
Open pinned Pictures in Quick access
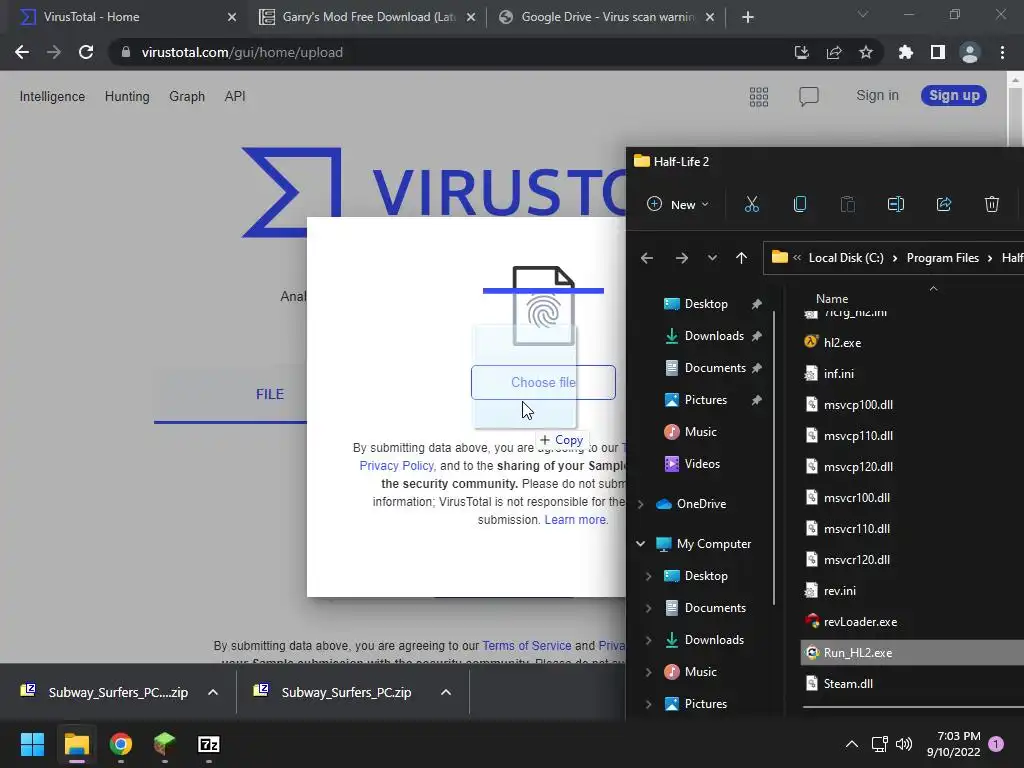705,400
